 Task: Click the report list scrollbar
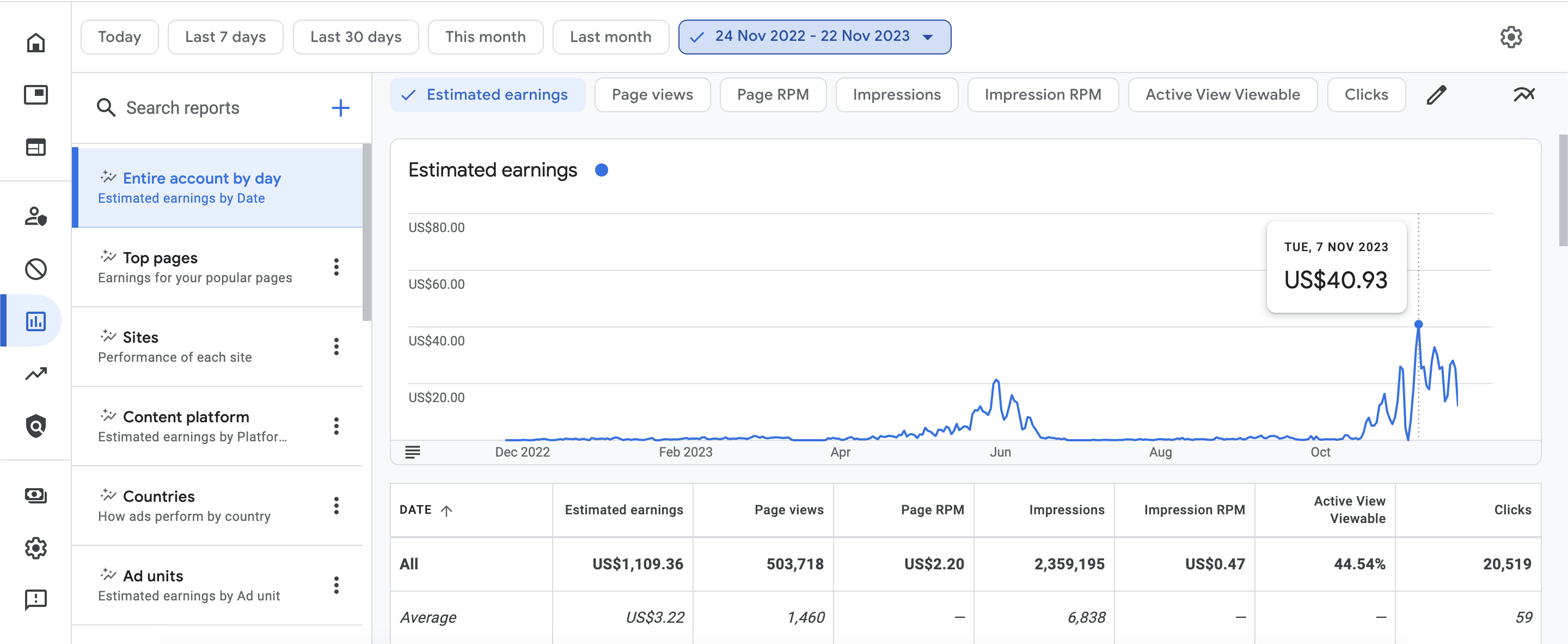(x=367, y=232)
